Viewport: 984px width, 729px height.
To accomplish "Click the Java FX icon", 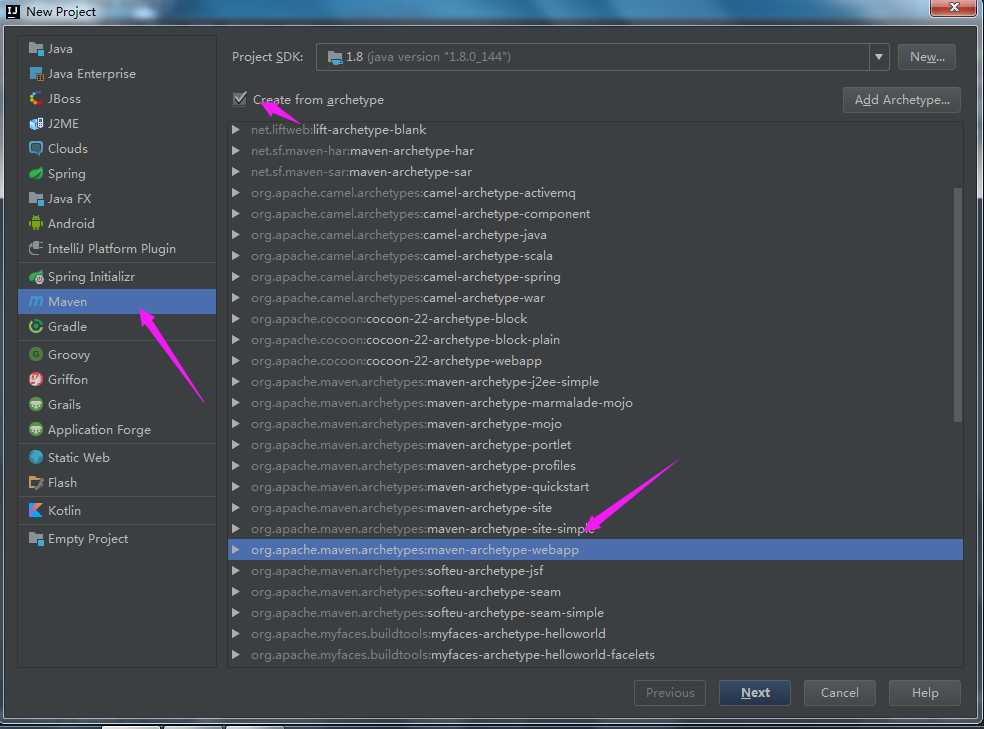I will pos(36,199).
